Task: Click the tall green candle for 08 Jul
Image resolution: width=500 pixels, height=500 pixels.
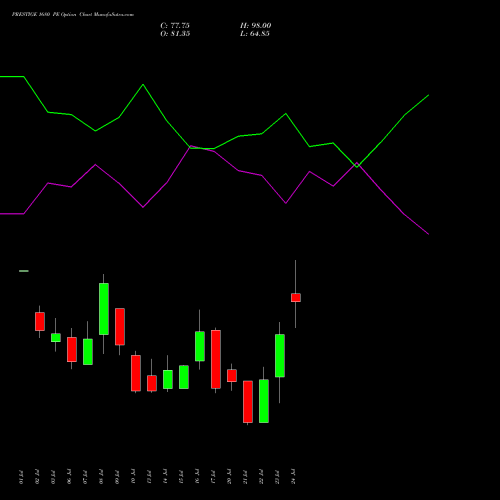Action: (x=104, y=309)
